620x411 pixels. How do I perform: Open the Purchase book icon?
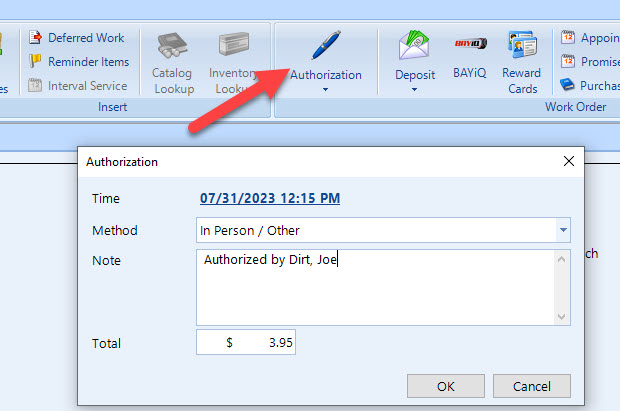point(567,85)
